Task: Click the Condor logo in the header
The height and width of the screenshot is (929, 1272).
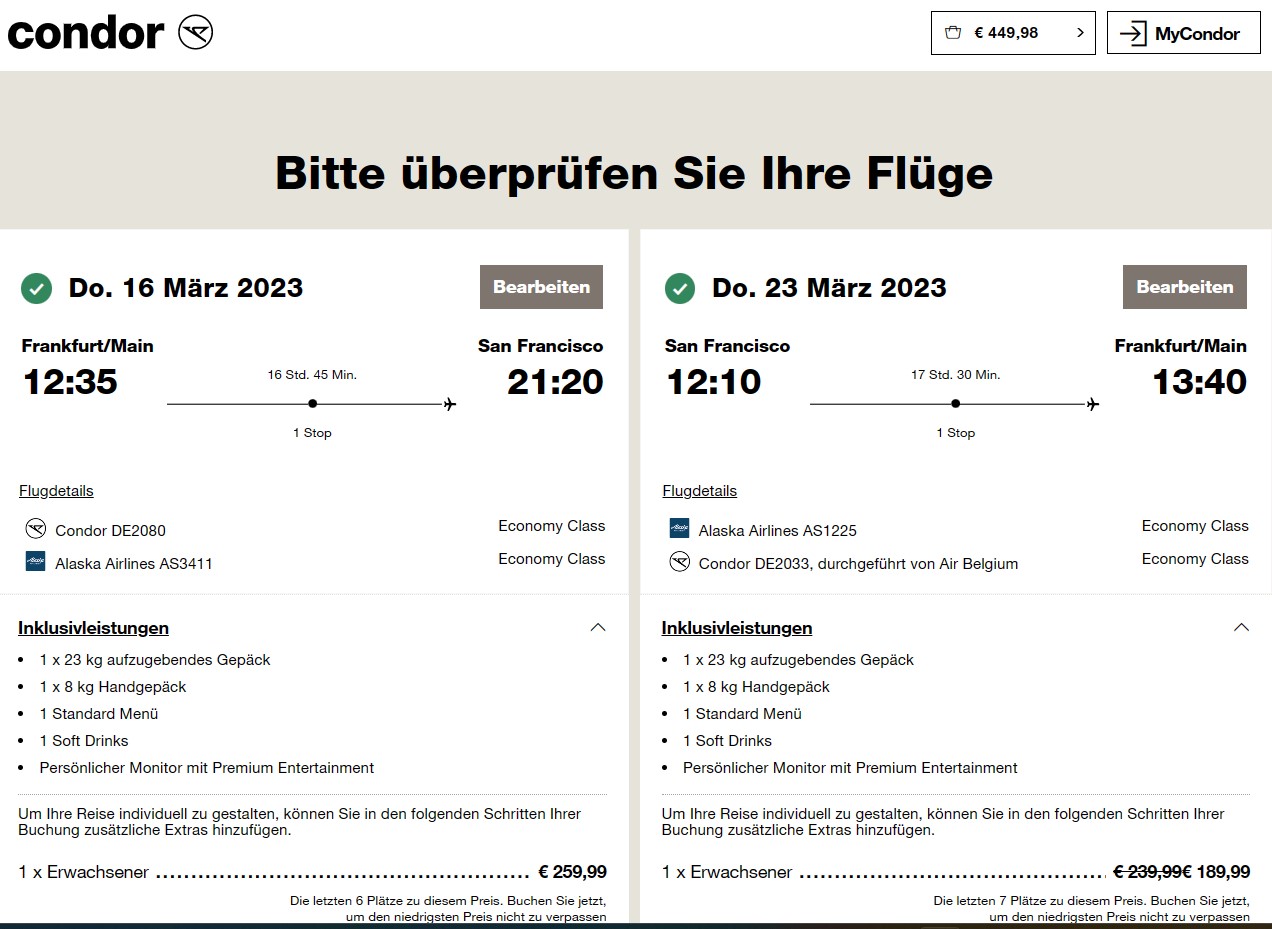Action: tap(110, 33)
